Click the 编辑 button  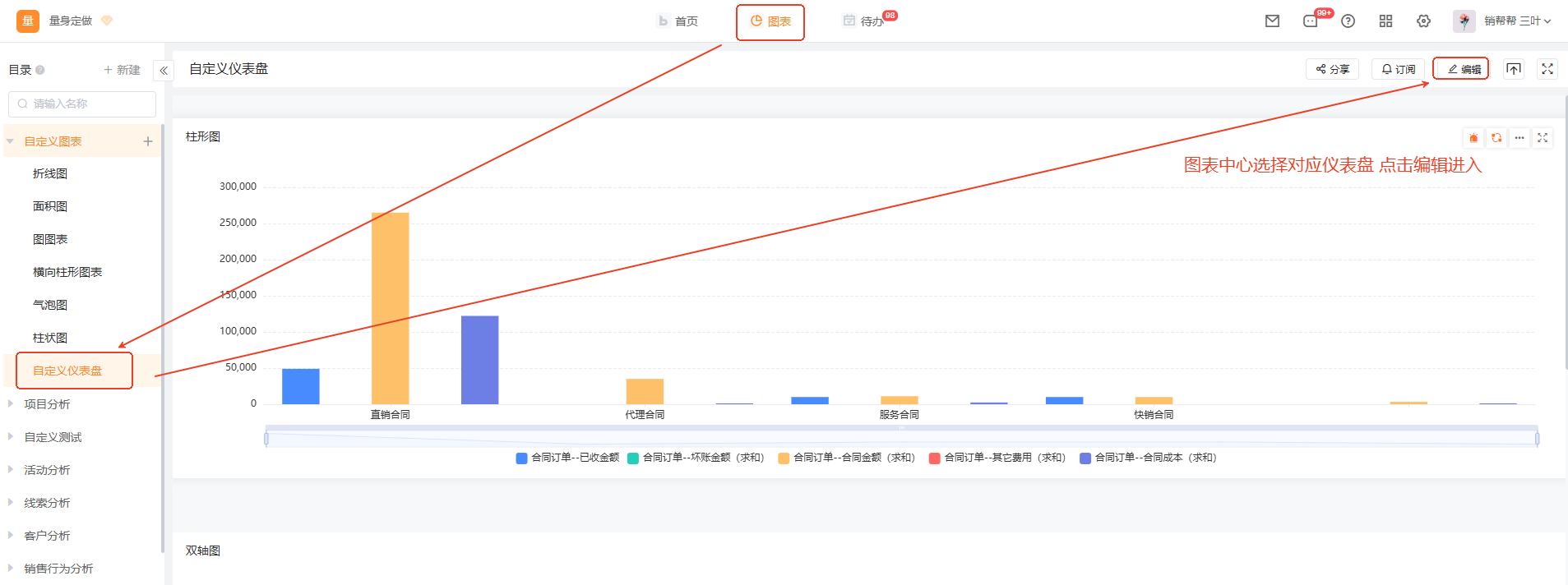tap(1461, 69)
